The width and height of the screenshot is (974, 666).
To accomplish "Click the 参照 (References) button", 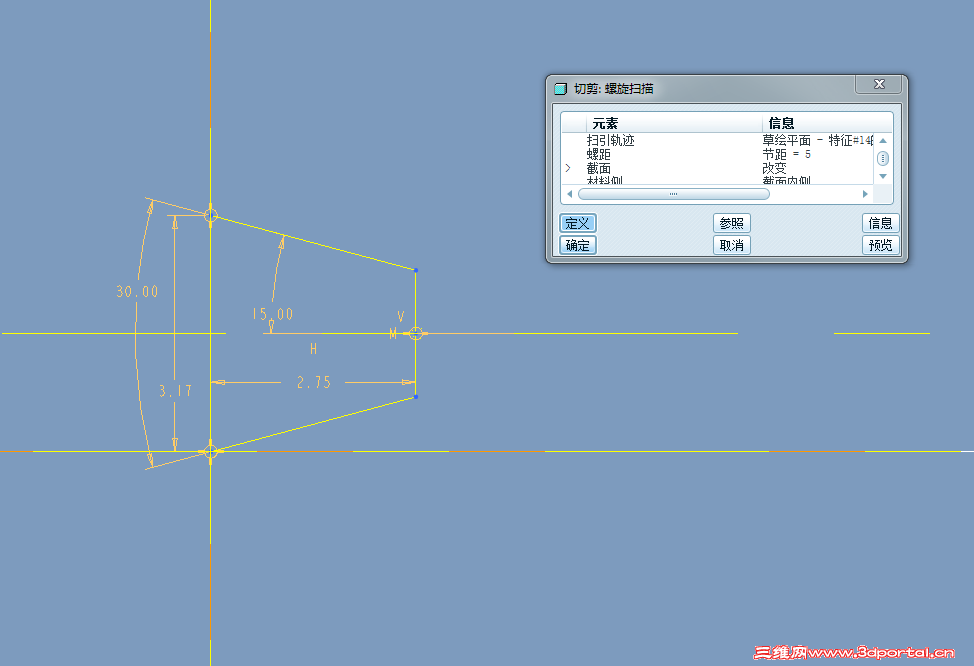I will pos(731,223).
